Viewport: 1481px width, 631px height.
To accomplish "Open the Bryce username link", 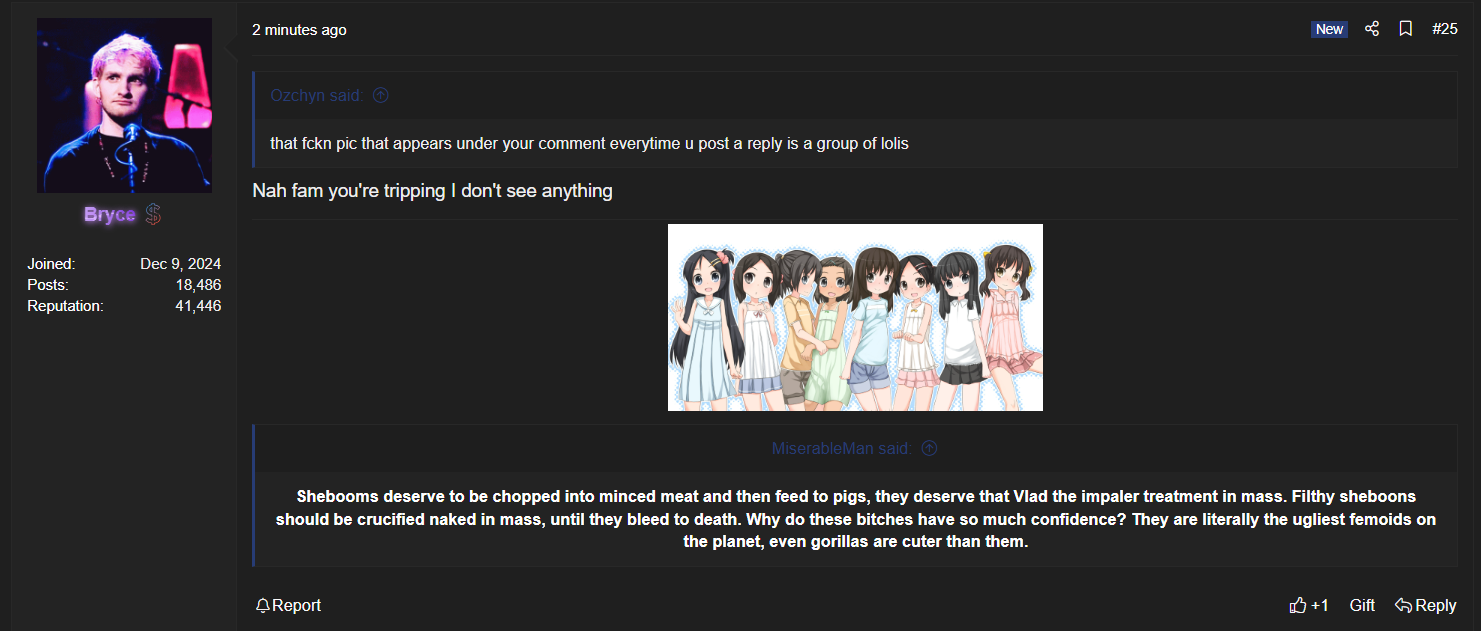I will [x=109, y=215].
